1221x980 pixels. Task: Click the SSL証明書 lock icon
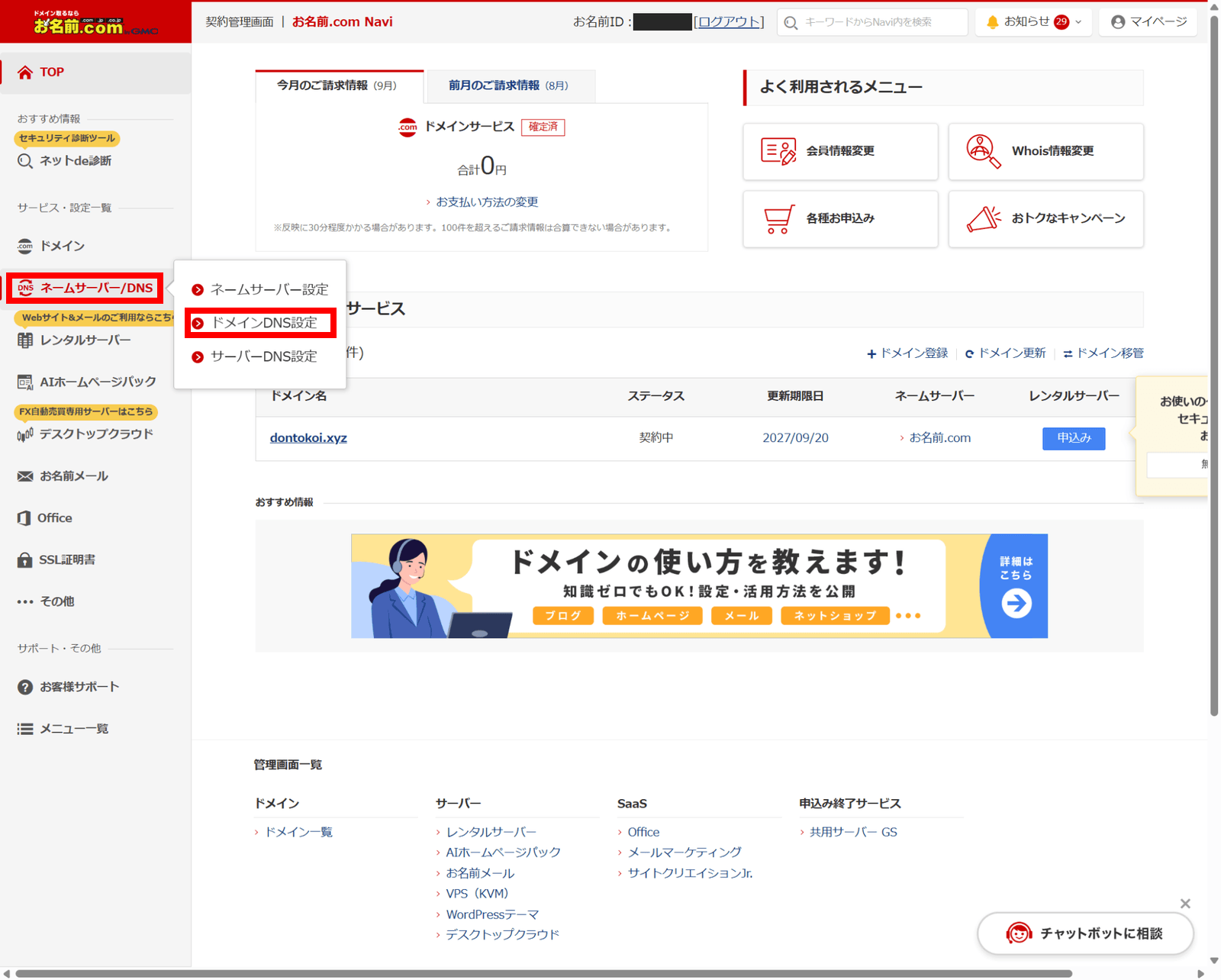[x=25, y=559]
